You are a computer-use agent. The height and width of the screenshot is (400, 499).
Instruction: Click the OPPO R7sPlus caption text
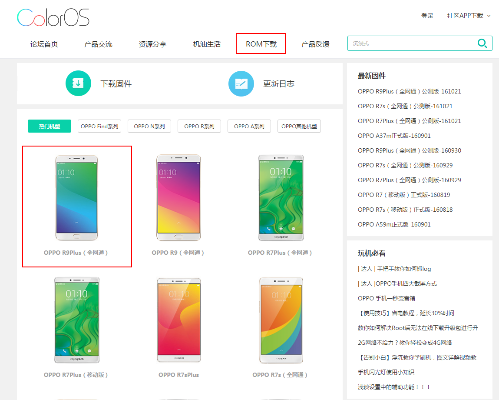pyautogui.click(x=179, y=375)
